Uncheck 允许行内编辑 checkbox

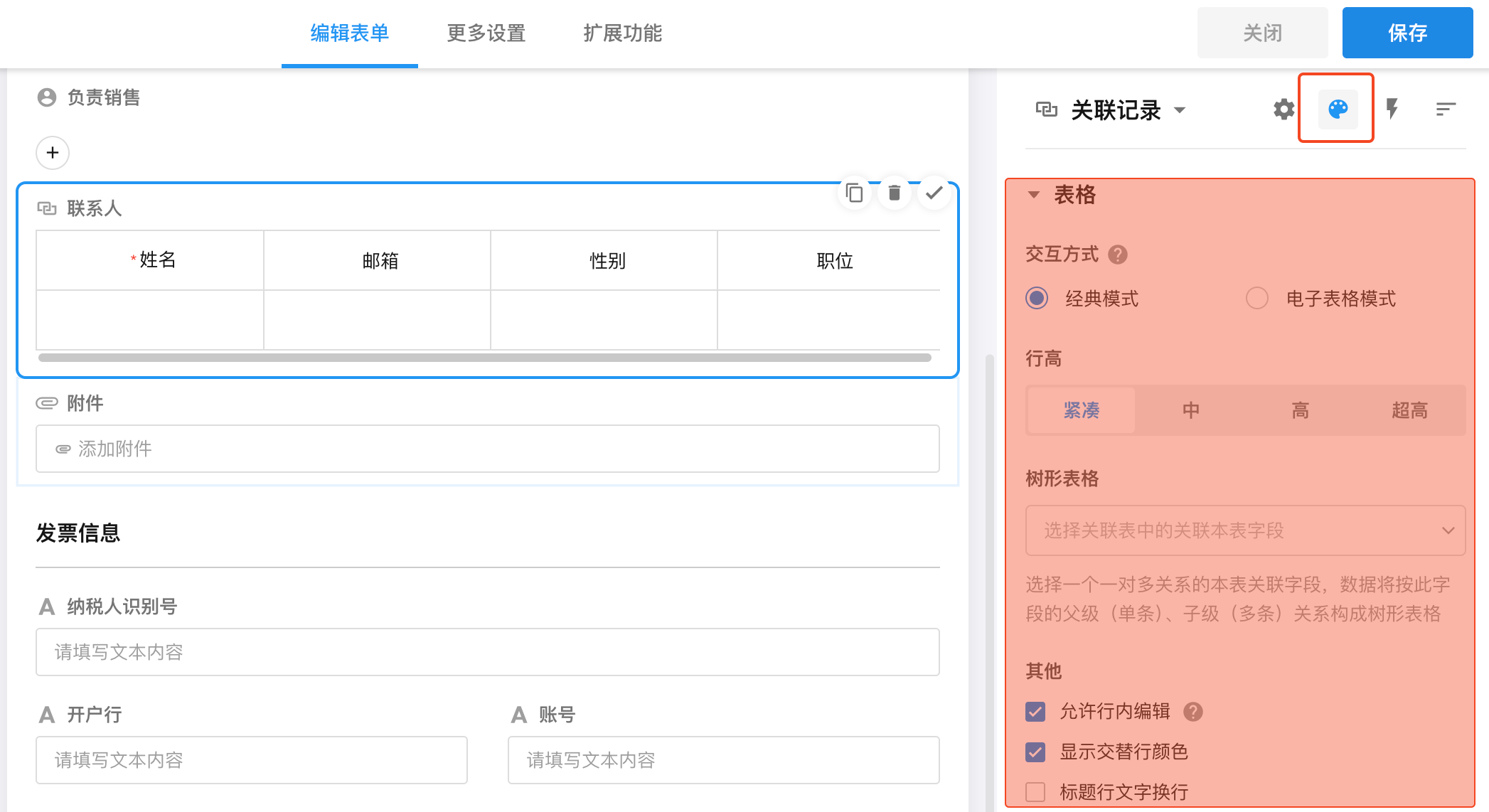(1035, 712)
